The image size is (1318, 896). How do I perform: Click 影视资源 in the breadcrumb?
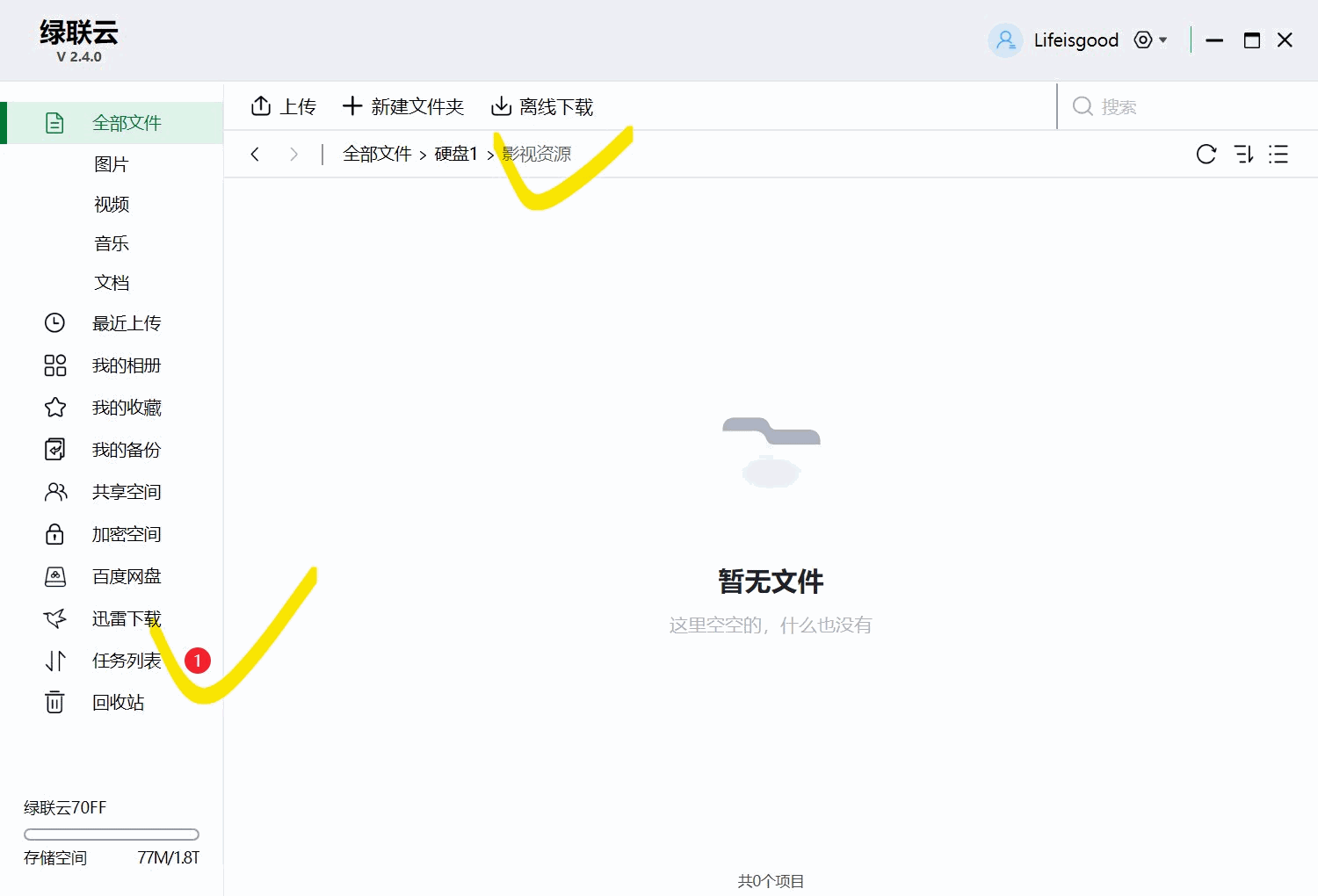click(x=536, y=154)
